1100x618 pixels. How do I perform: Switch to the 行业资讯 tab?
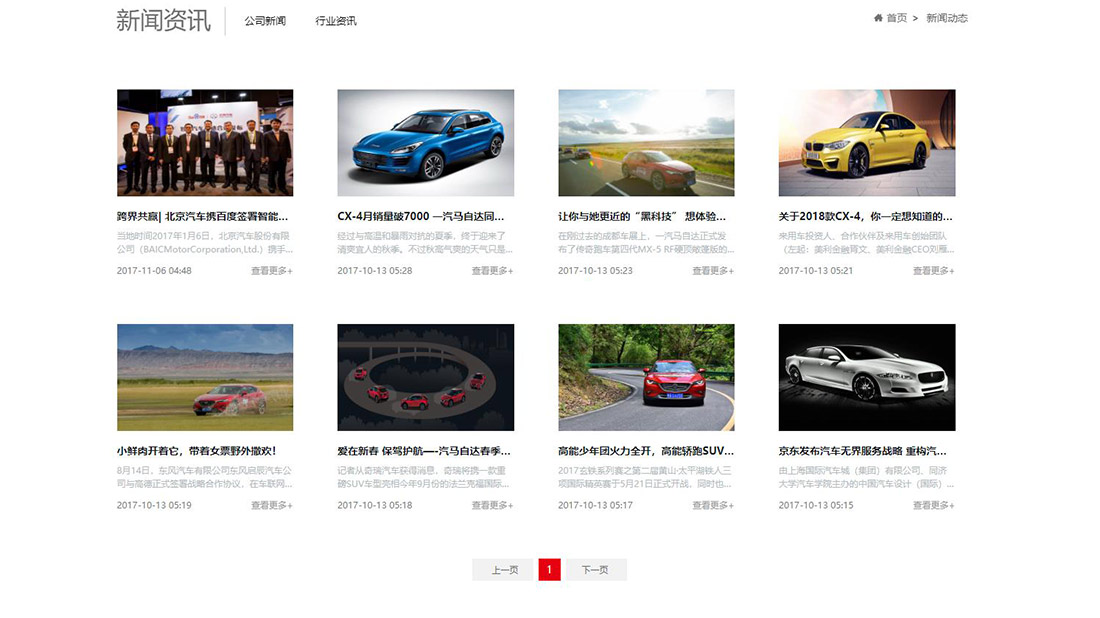point(336,21)
